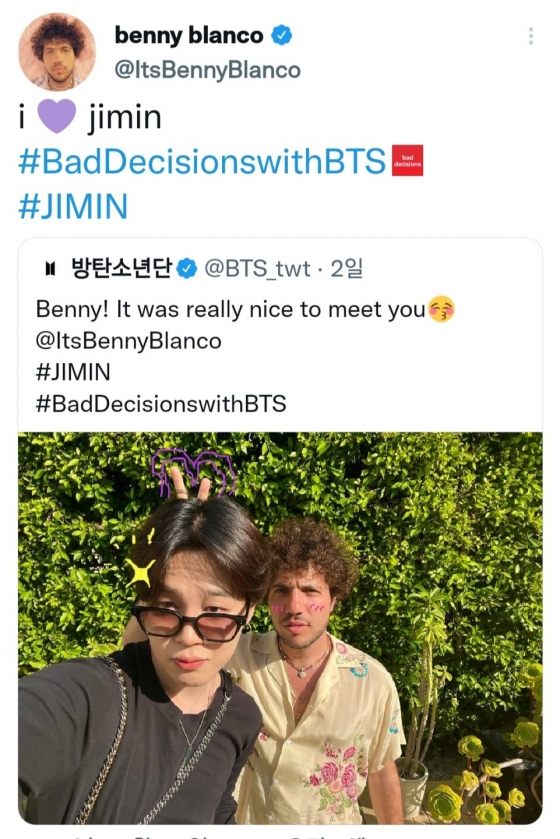
Task: Click the purple heart emoji in tweet
Action: [57, 117]
